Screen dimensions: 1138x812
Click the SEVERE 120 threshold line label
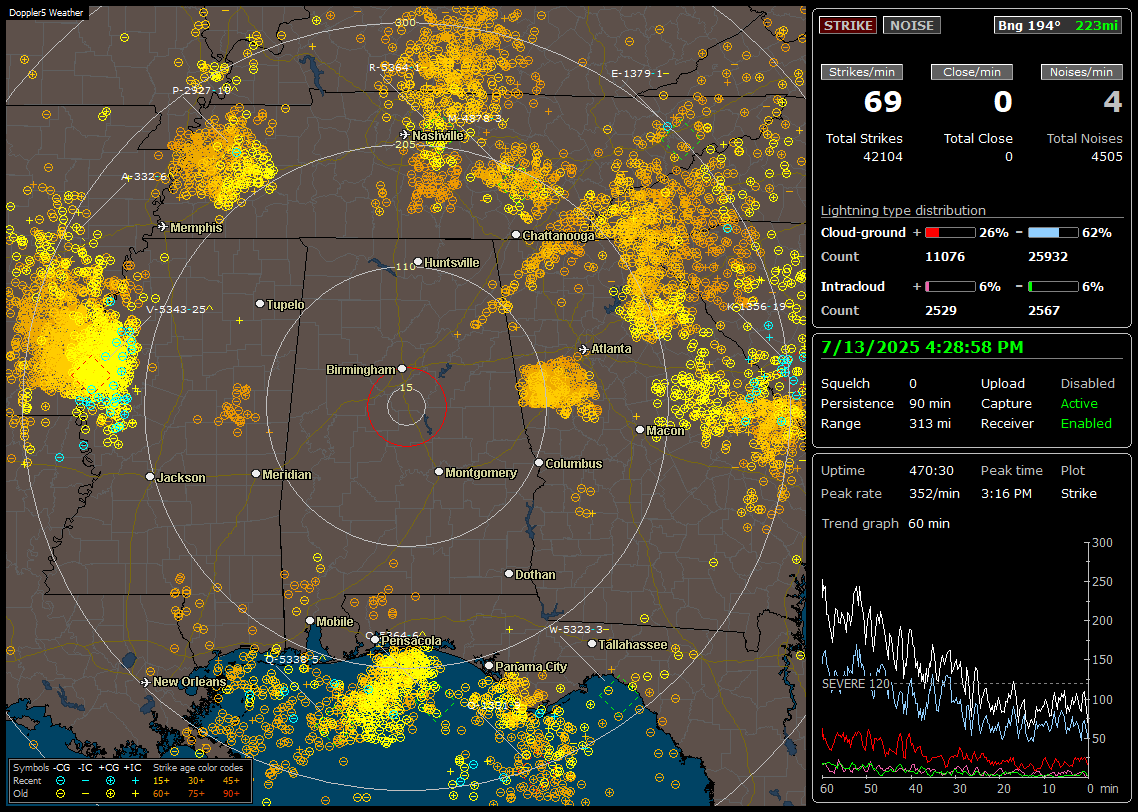point(855,684)
